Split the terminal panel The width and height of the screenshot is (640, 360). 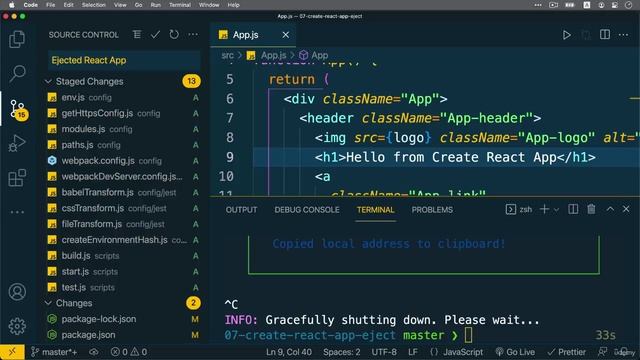coord(573,209)
